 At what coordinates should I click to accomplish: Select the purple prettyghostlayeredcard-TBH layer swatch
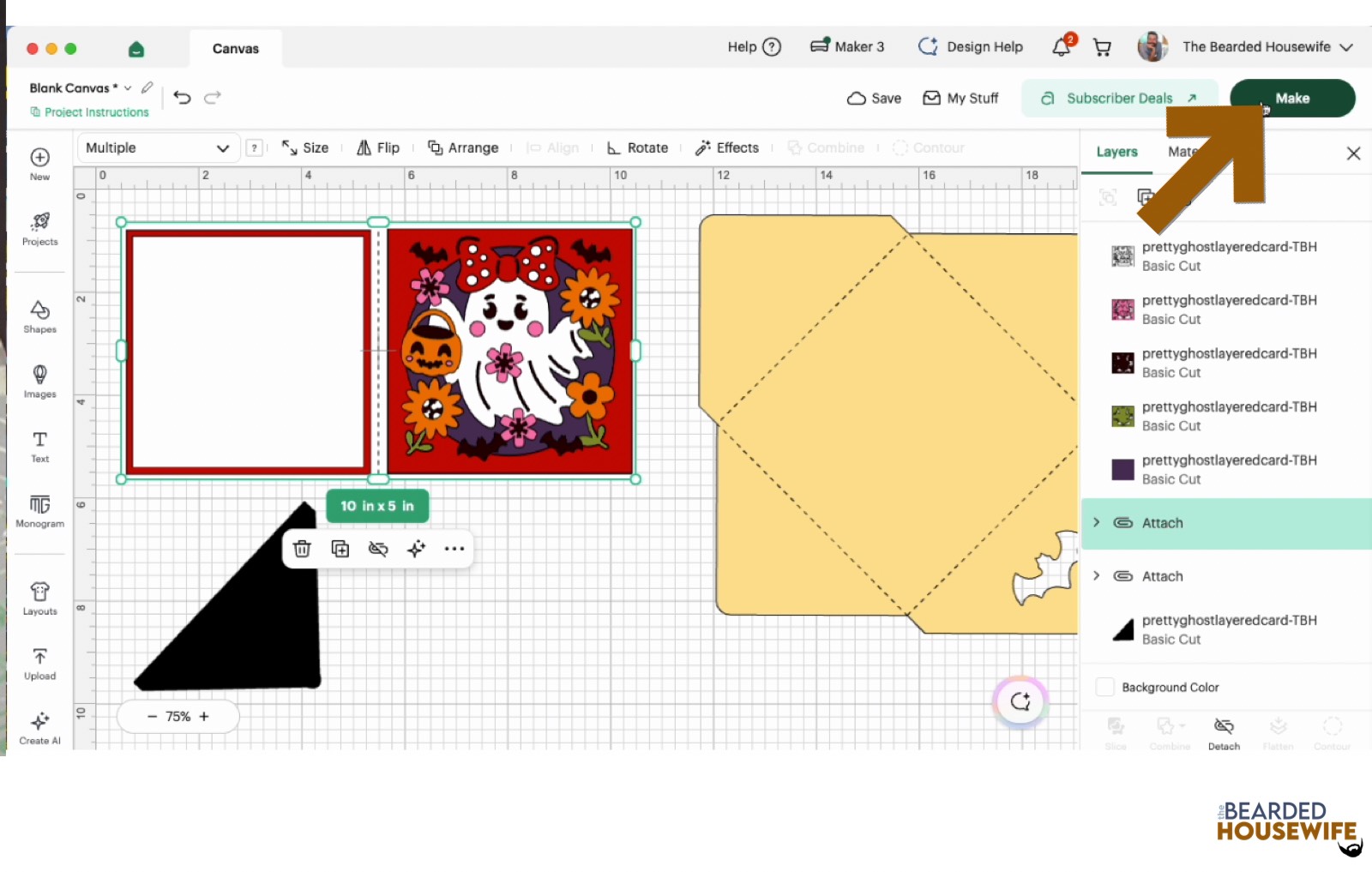[x=1122, y=469]
